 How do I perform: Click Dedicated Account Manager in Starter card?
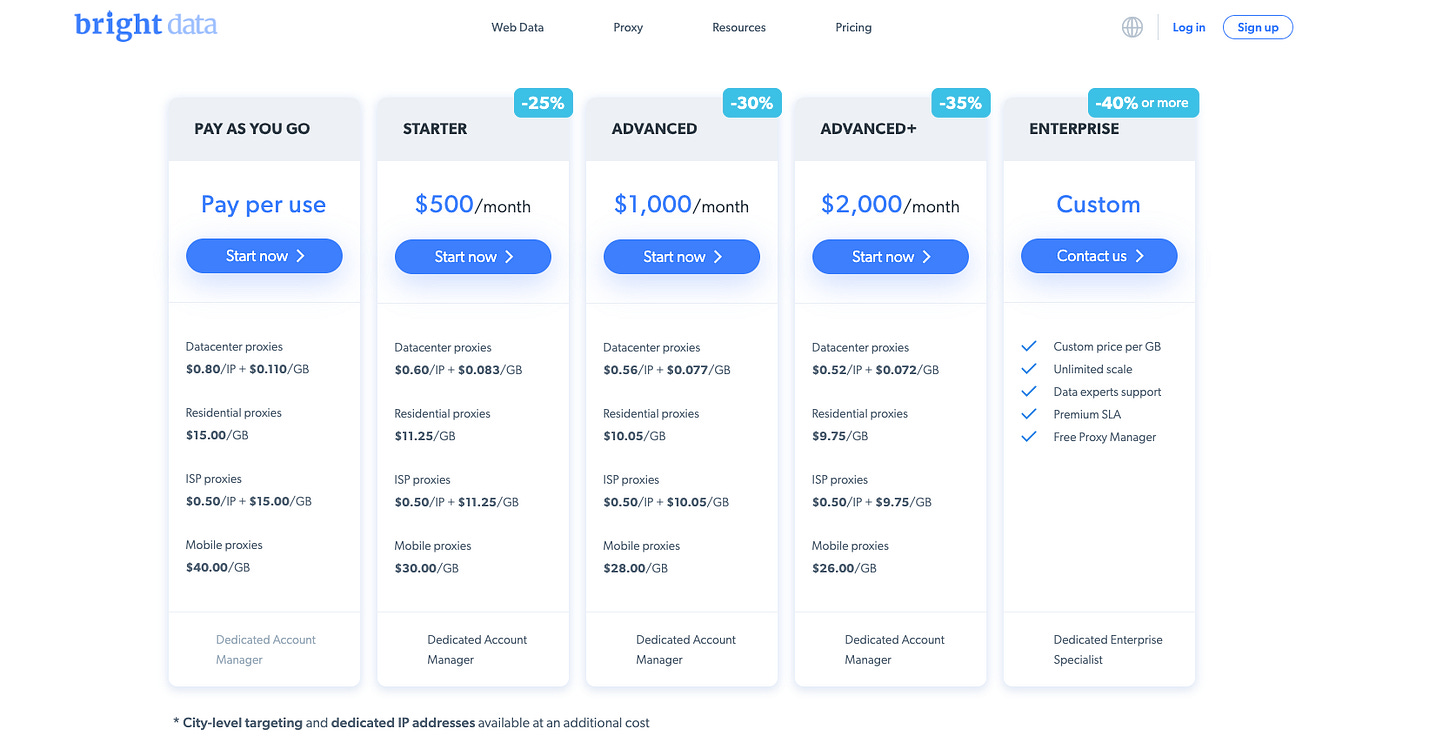tap(477, 650)
